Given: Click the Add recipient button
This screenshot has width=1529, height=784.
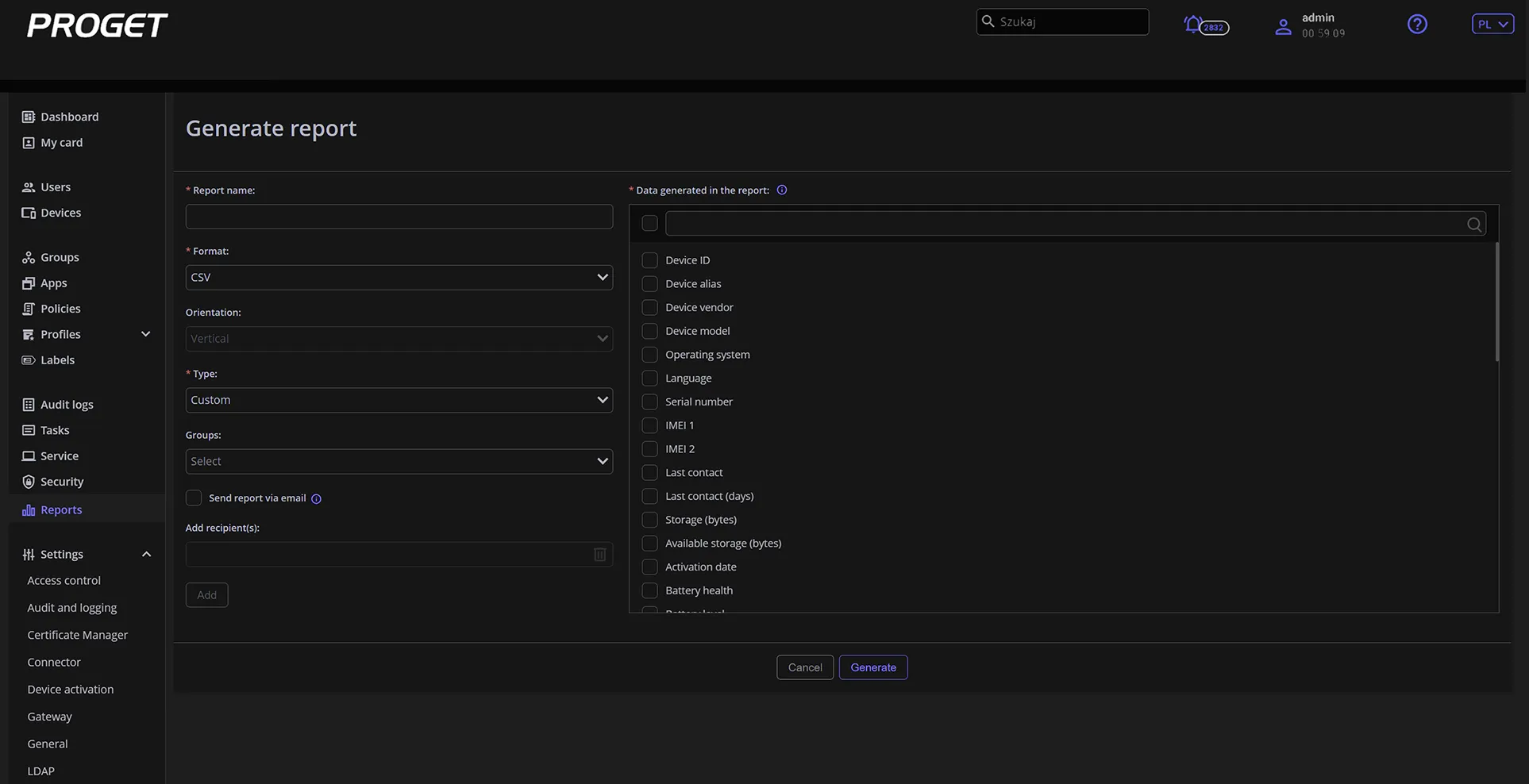Looking at the screenshot, I should 207,595.
